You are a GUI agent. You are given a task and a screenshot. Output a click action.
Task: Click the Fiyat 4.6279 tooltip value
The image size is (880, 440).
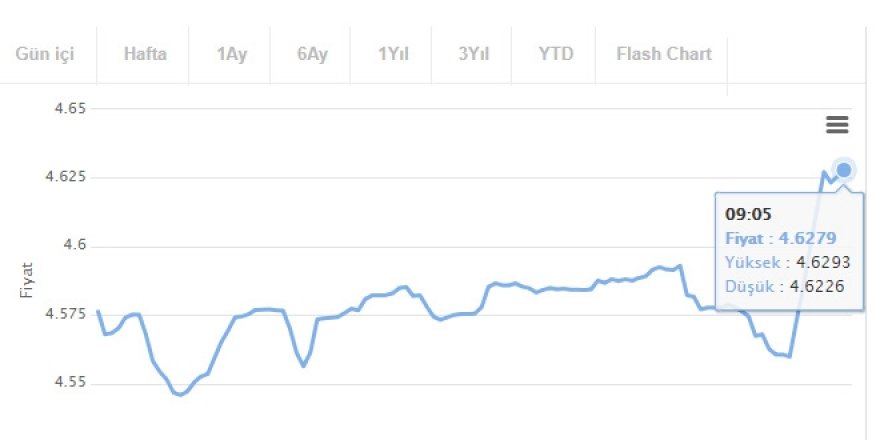tap(781, 238)
